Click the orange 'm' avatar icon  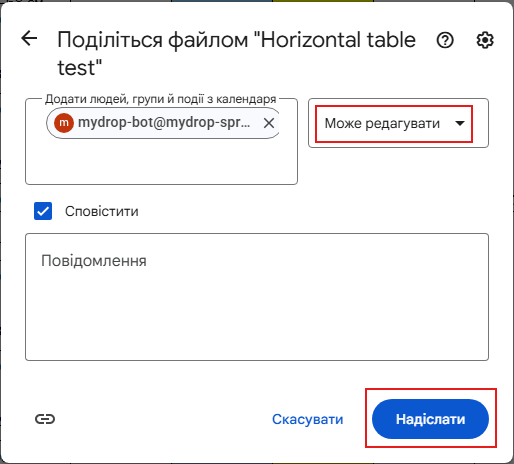[64, 123]
